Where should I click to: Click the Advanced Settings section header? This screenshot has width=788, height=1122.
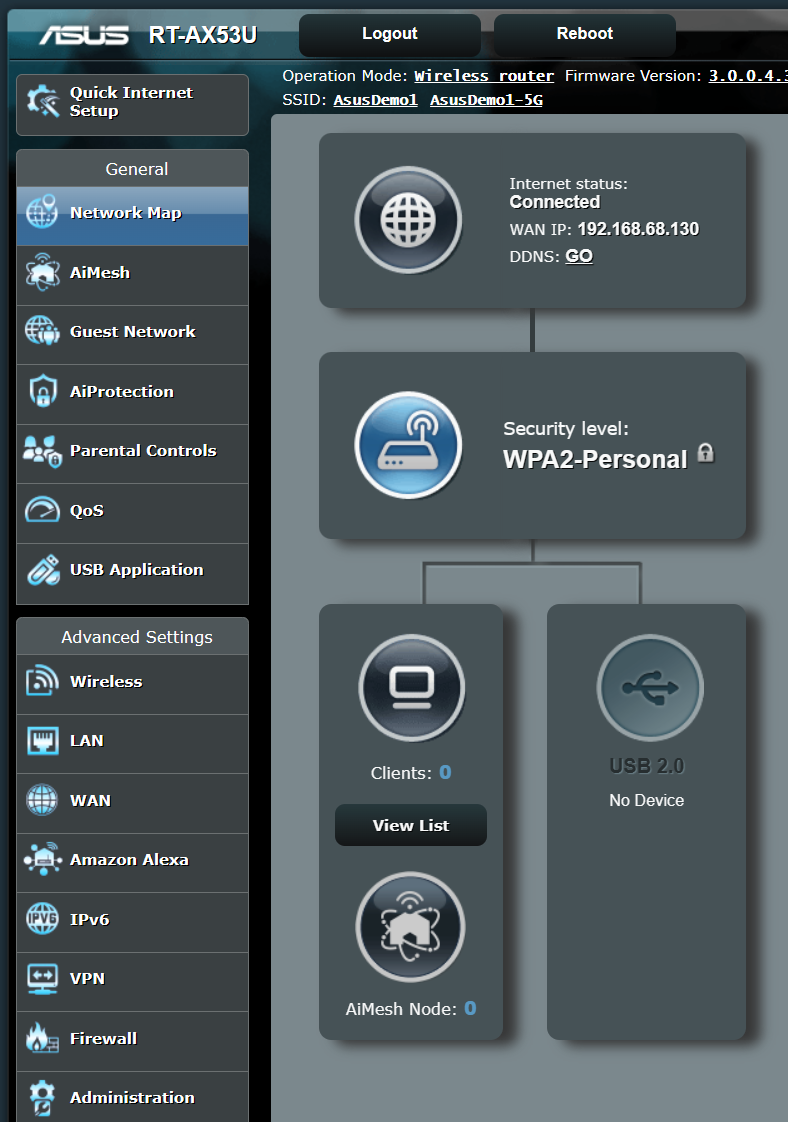(132, 637)
